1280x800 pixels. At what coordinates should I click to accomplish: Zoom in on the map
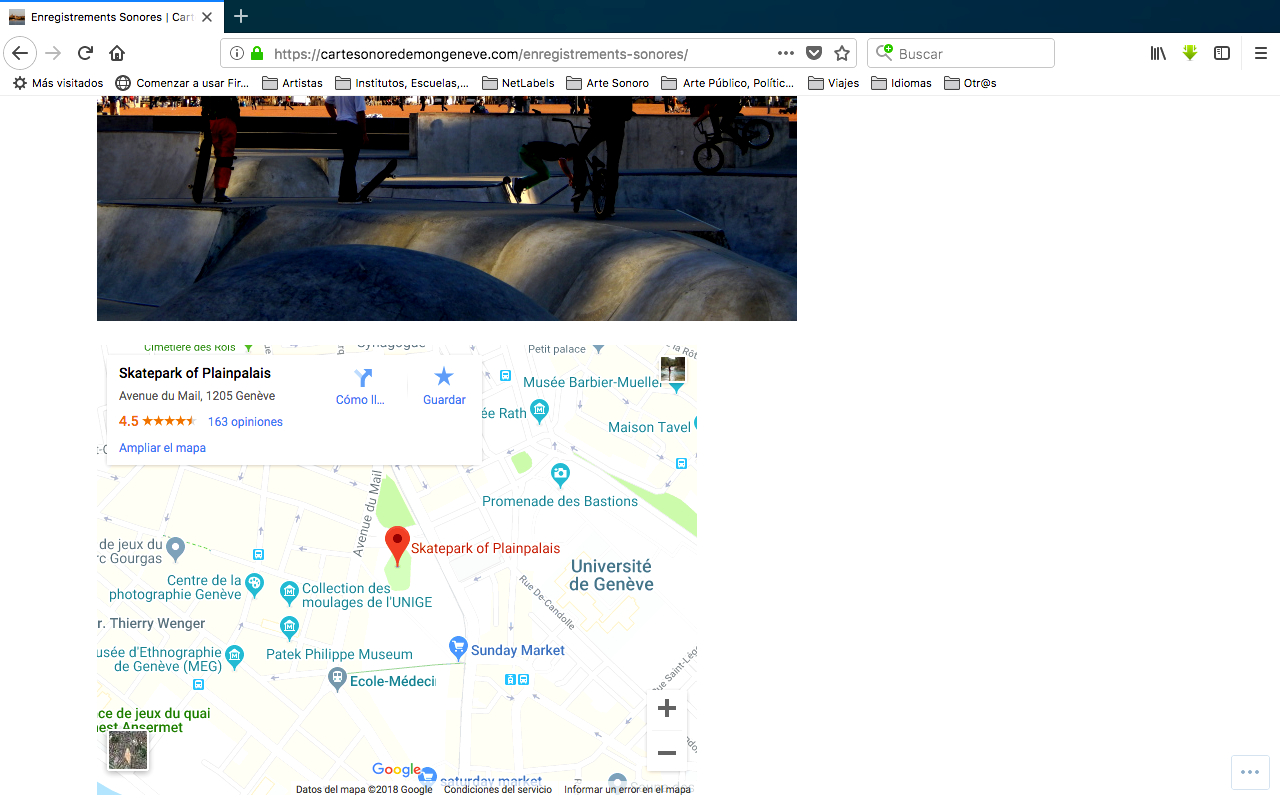[667, 709]
